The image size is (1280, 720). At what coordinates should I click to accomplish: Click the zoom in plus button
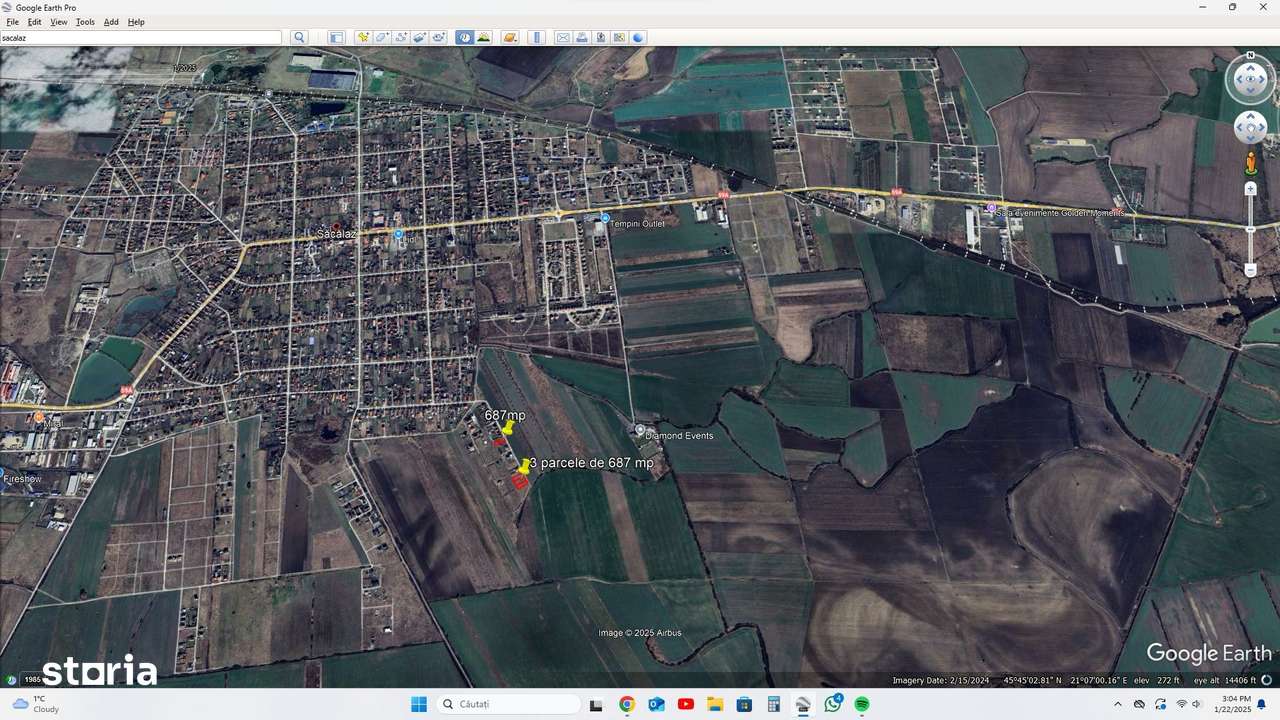click(1251, 189)
